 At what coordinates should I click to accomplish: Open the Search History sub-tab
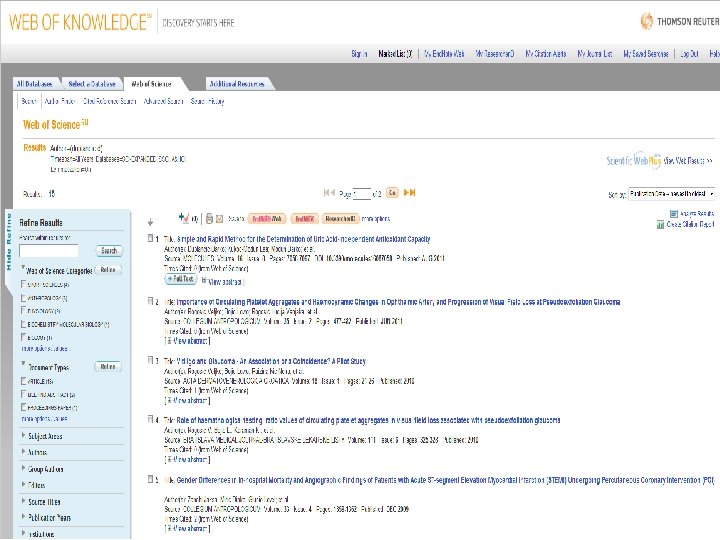tap(207, 101)
